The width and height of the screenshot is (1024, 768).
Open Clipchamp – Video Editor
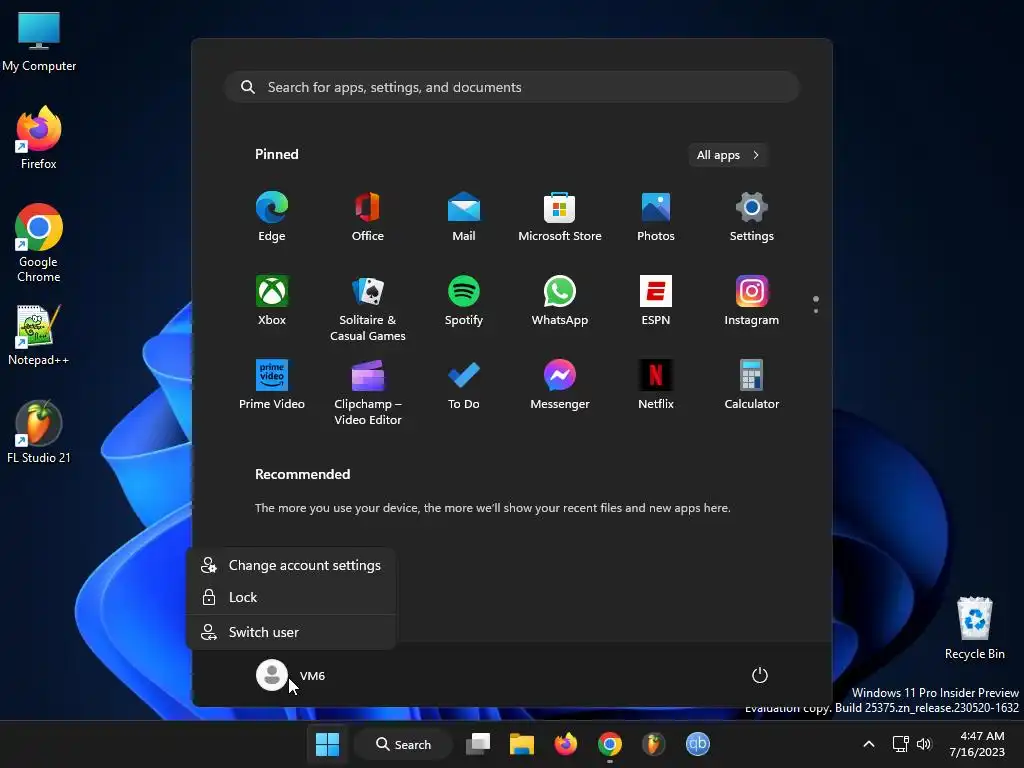coord(368,392)
